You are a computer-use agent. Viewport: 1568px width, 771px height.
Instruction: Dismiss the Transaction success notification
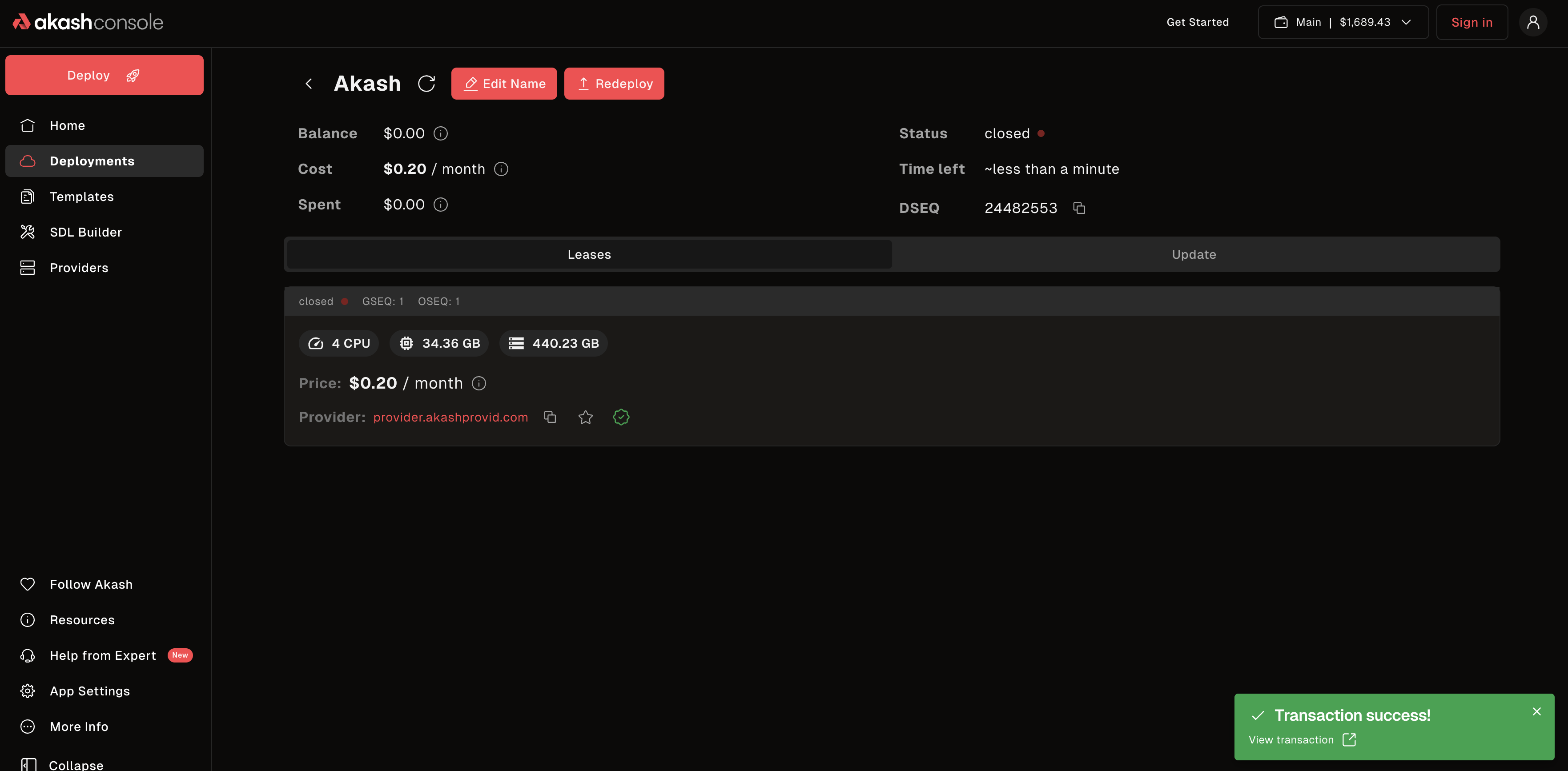1536,711
